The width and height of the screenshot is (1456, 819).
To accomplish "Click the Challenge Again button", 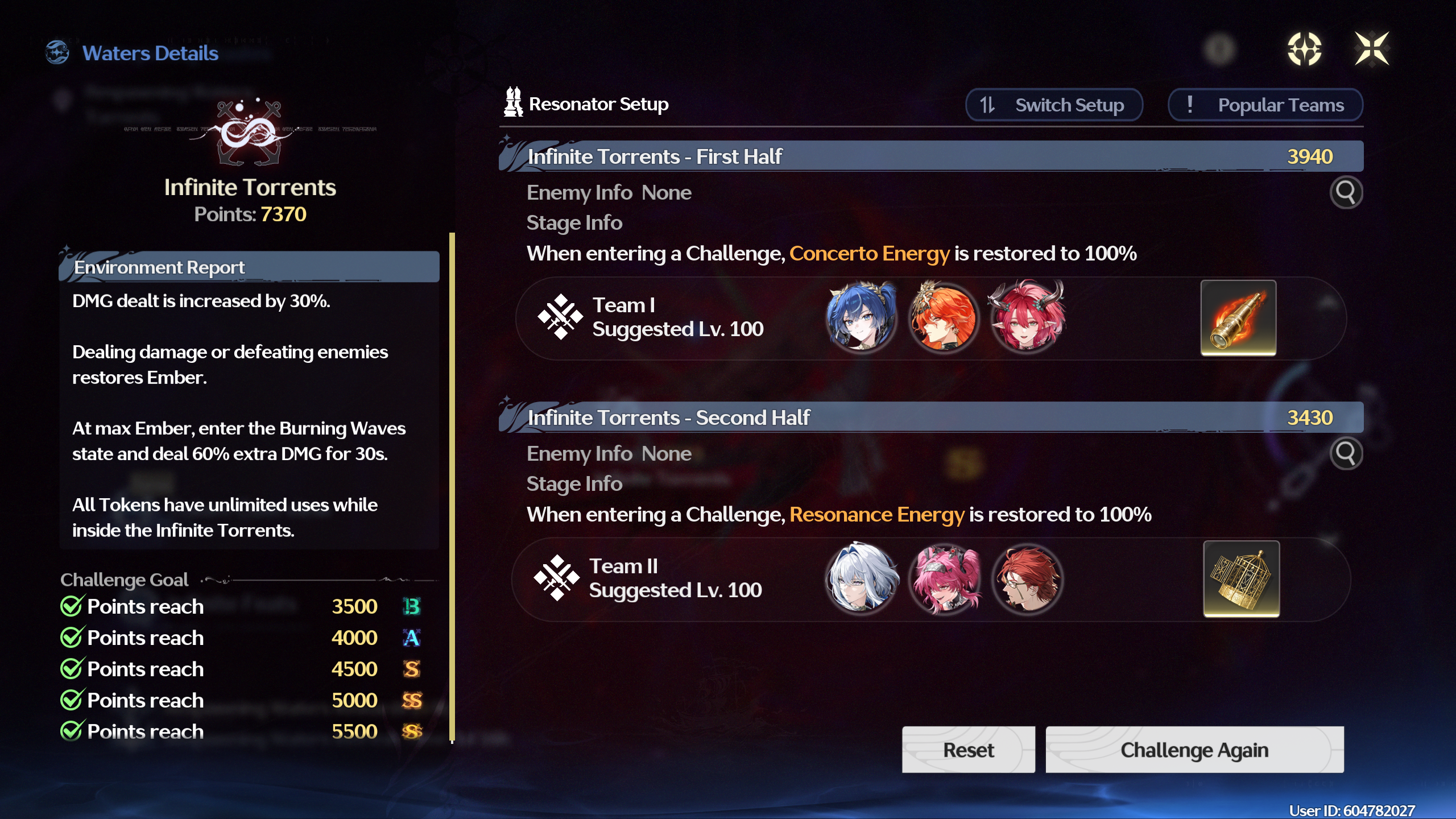I will (1194, 750).
